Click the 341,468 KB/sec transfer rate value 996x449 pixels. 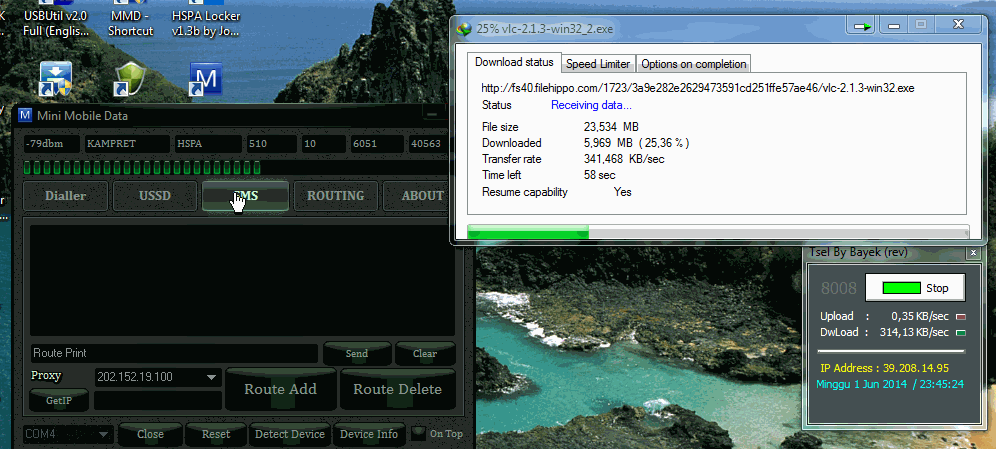[624, 159]
